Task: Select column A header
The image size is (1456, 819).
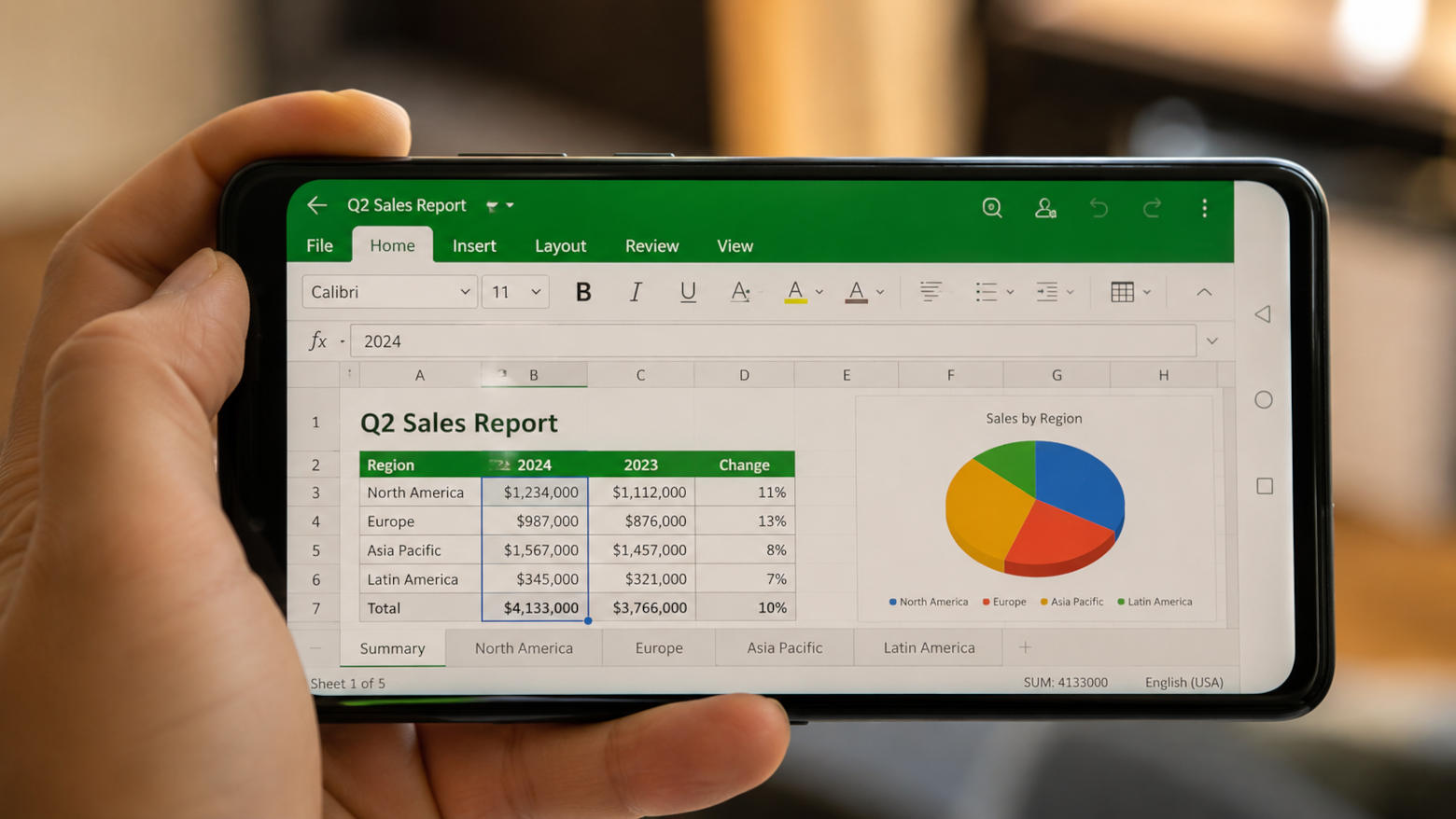Action: [x=420, y=375]
